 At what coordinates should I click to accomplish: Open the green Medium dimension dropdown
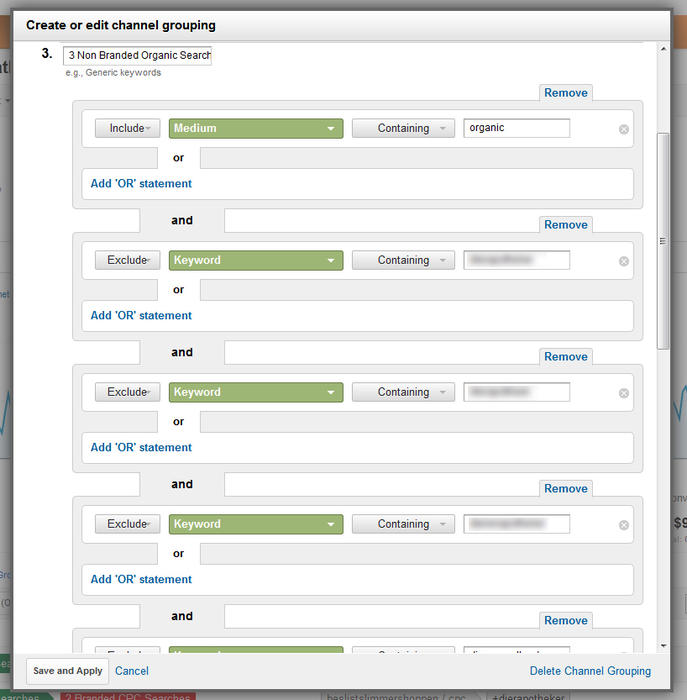click(x=256, y=128)
